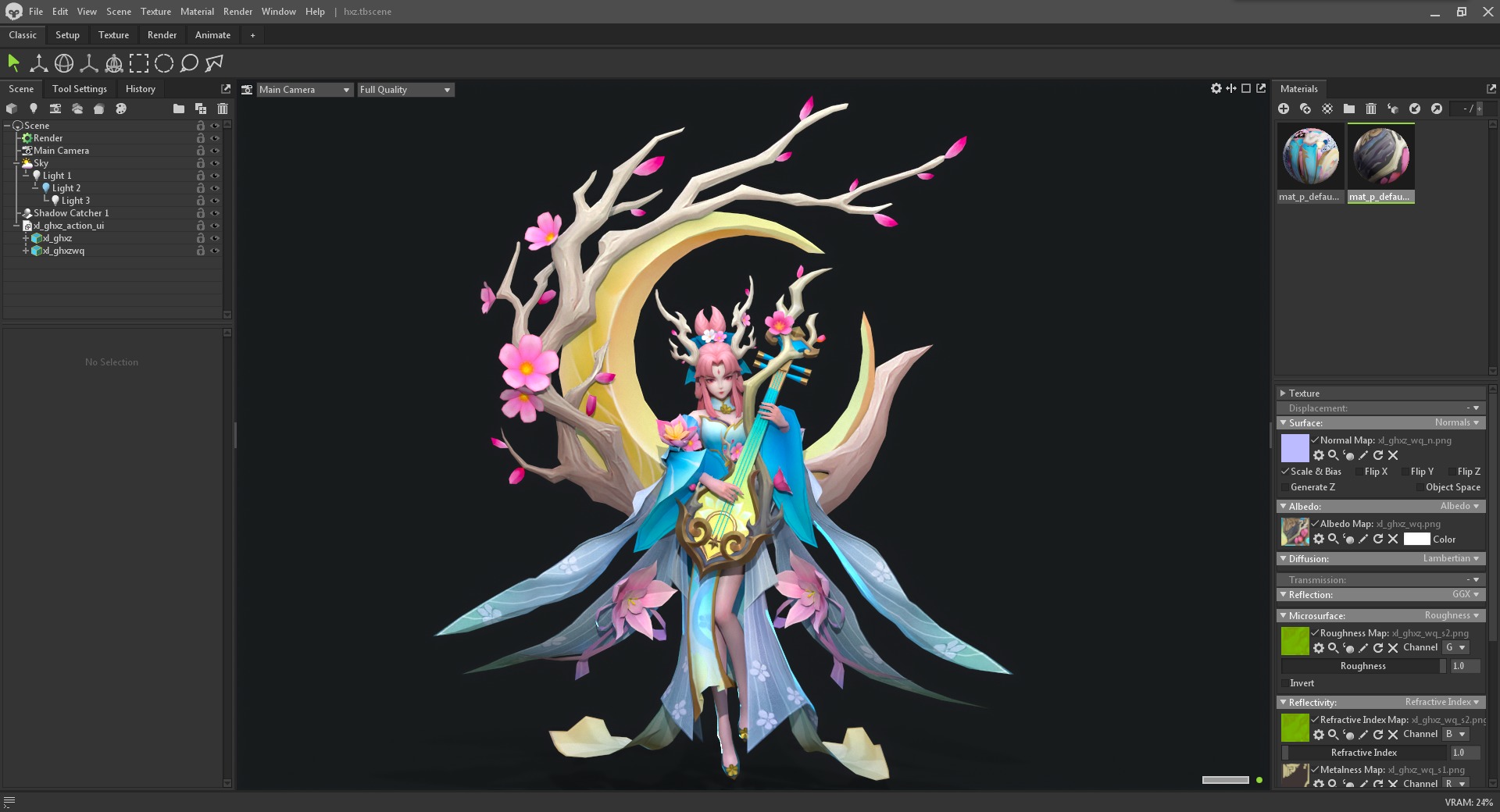Pick the lasso selection tool
The image size is (1500, 812).
tap(189, 62)
